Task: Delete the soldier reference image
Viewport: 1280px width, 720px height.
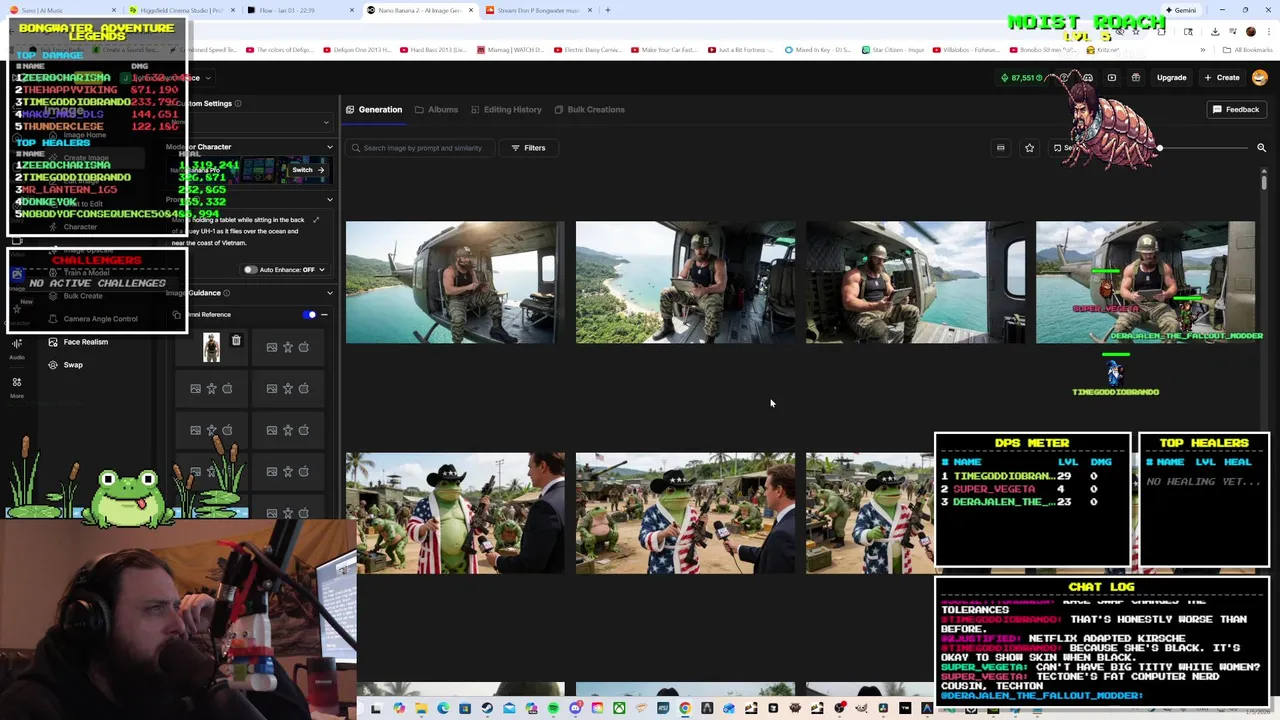Action: (236, 341)
